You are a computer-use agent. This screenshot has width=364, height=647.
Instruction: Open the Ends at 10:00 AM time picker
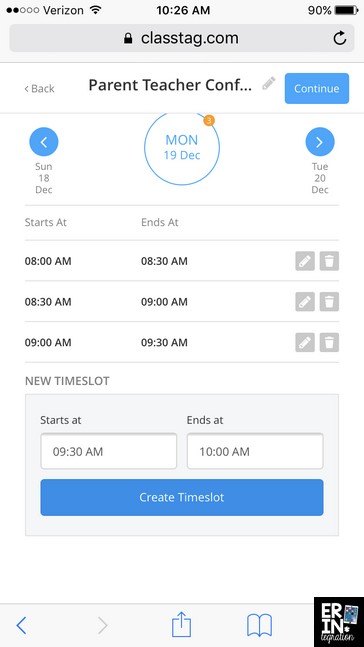[x=255, y=451]
